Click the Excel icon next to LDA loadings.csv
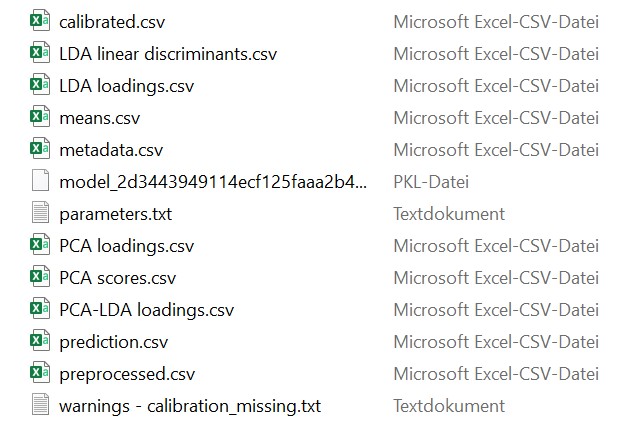This screenshot has height=441, width=635. [x=40, y=84]
